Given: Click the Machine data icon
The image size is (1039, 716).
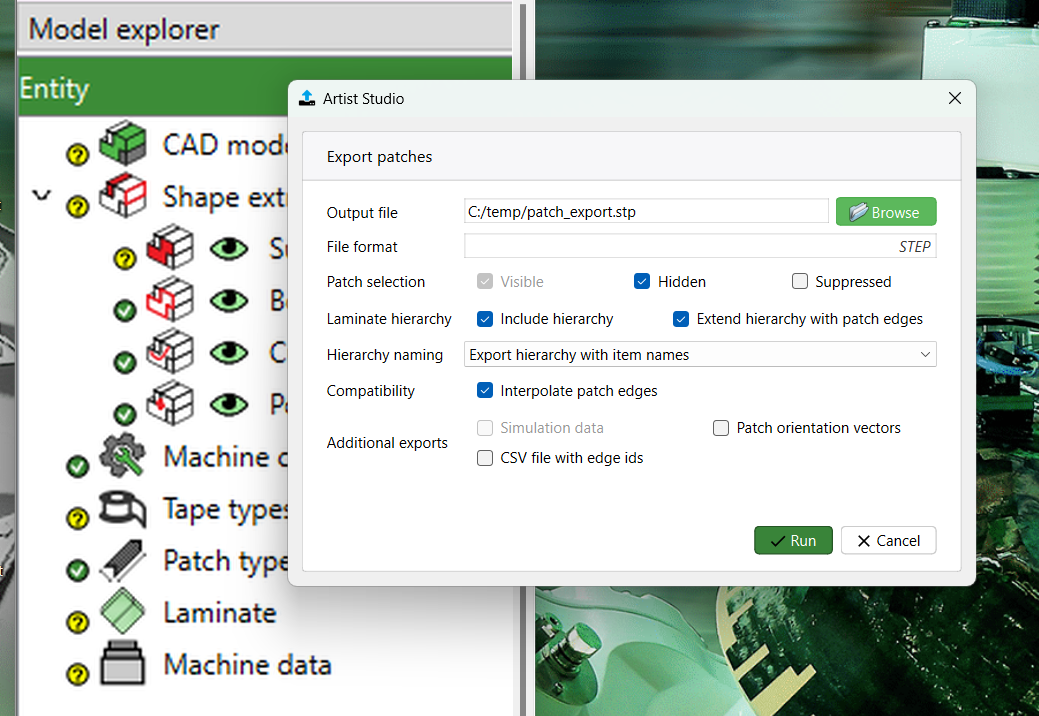Looking at the screenshot, I should [x=123, y=665].
